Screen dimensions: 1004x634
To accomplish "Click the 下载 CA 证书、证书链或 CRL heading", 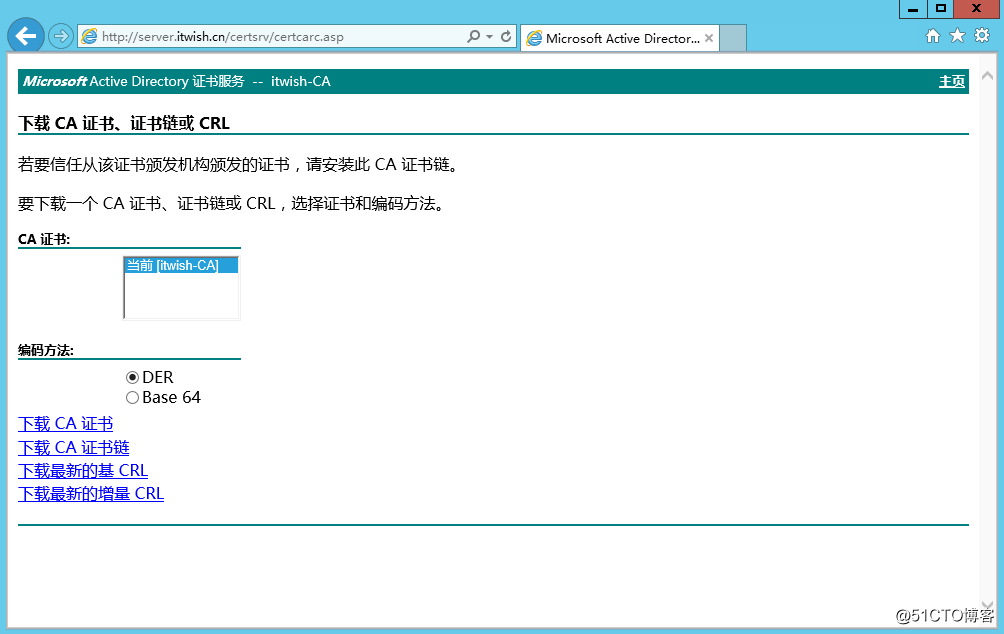I will point(124,123).
